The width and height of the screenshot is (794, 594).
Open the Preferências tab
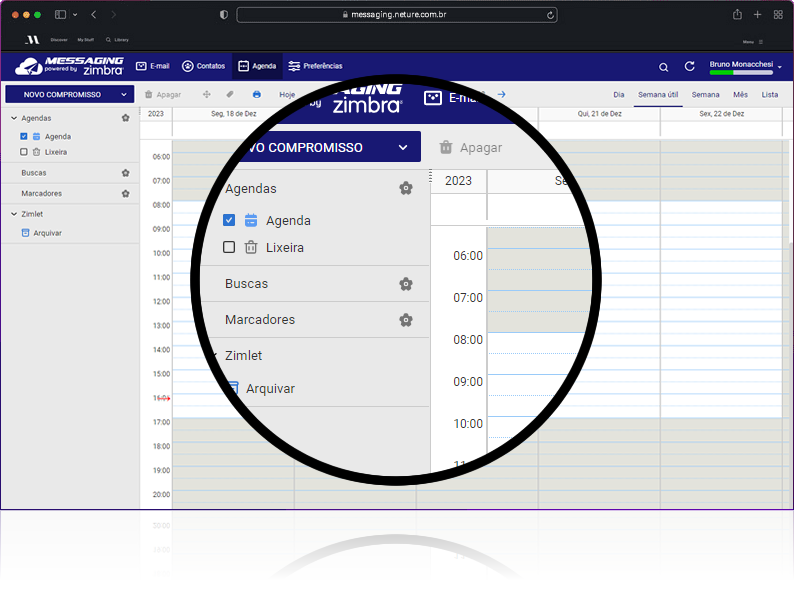(x=315, y=66)
